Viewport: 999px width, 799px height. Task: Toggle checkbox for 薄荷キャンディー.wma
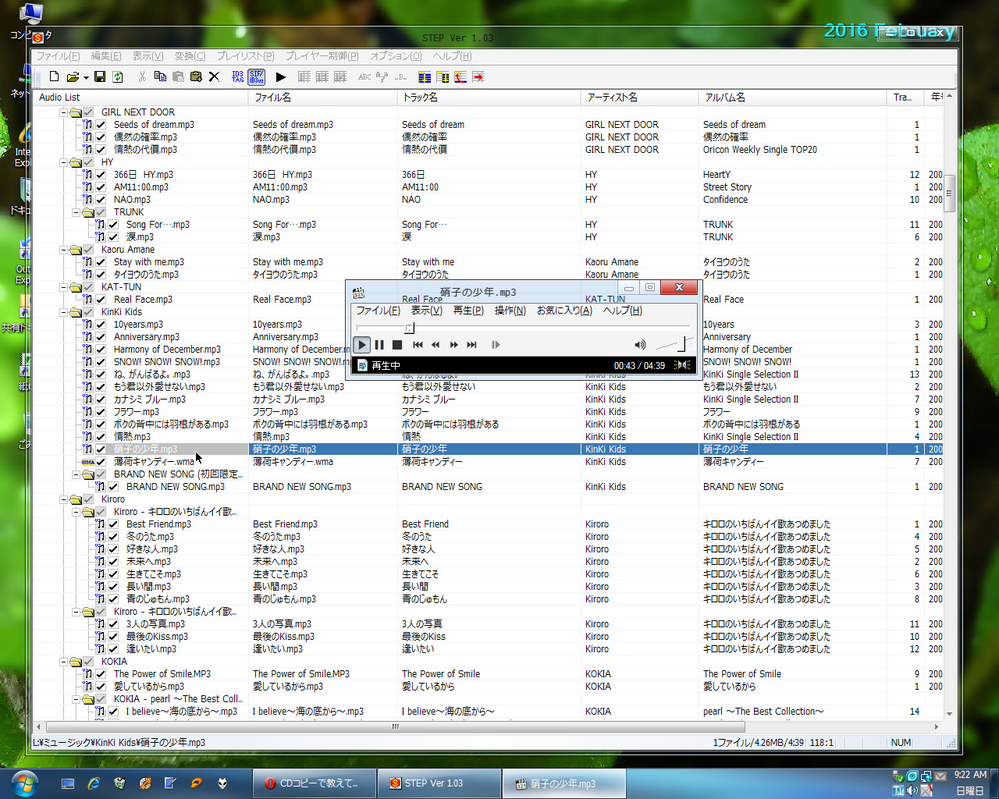[101, 462]
